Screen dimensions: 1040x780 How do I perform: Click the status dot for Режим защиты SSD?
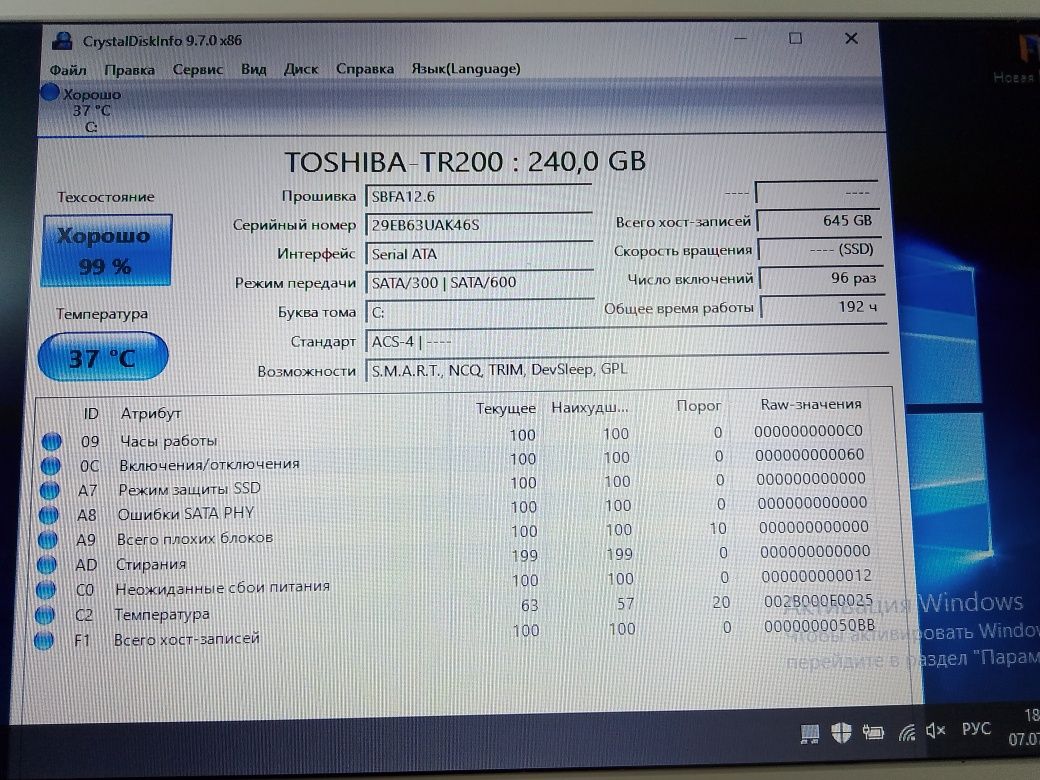point(49,490)
